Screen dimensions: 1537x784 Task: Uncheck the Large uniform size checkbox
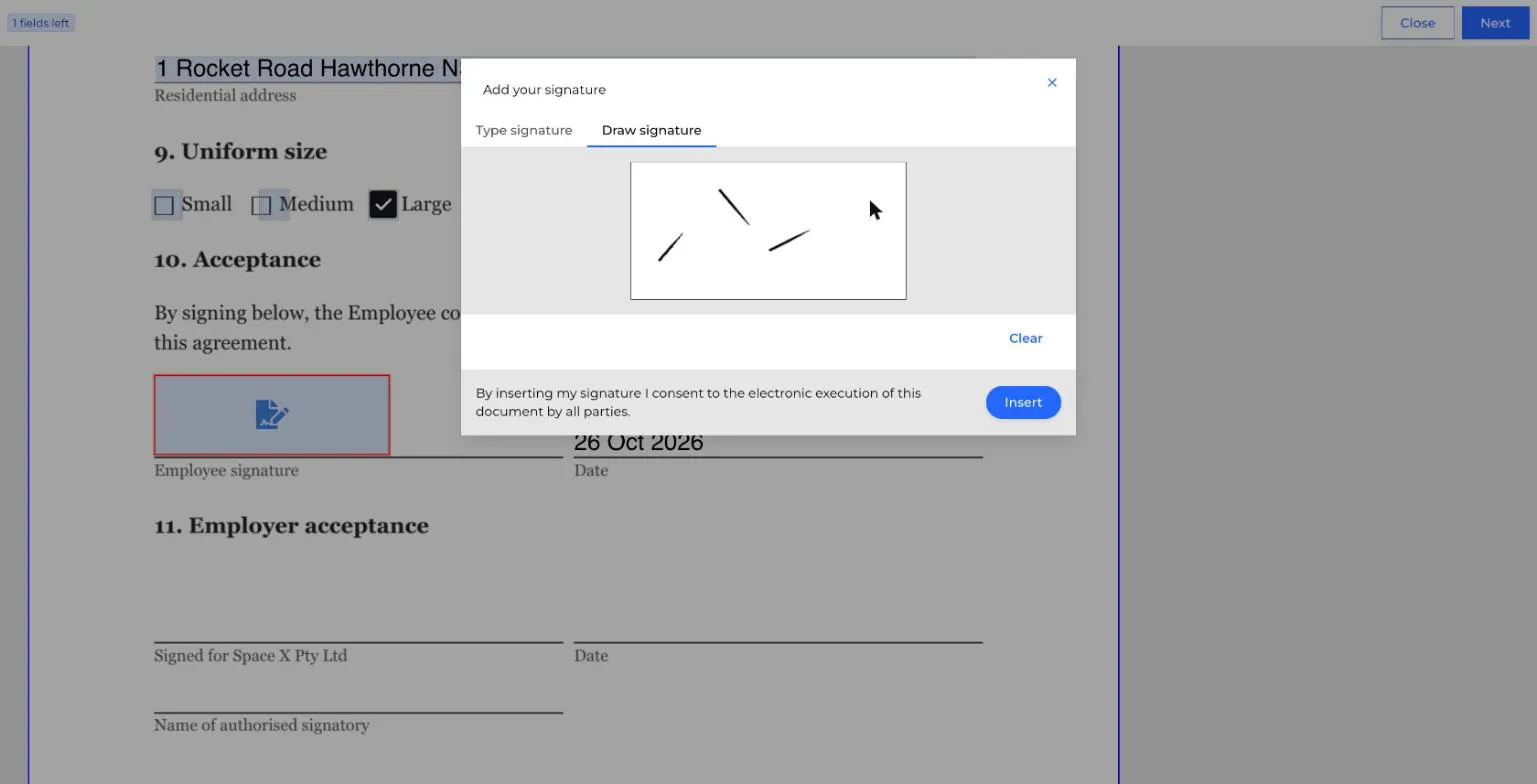(x=383, y=204)
